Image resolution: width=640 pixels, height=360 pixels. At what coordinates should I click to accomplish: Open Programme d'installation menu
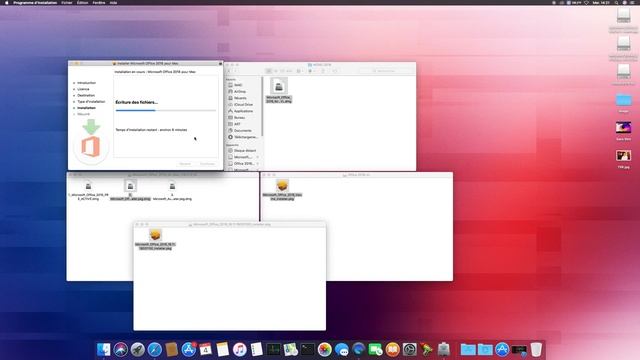tap(35, 2)
